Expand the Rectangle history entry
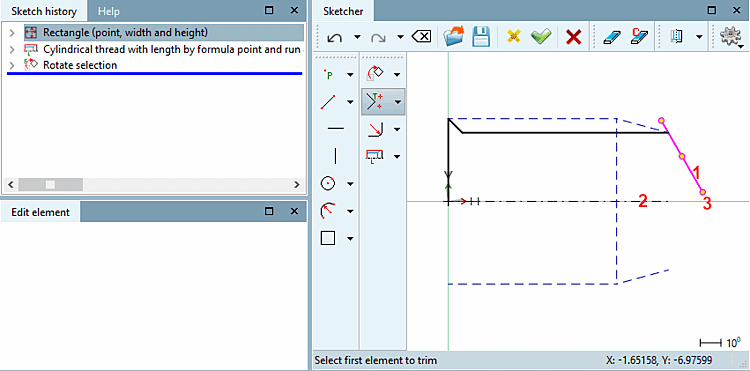This screenshot has width=750, height=371. (12, 33)
